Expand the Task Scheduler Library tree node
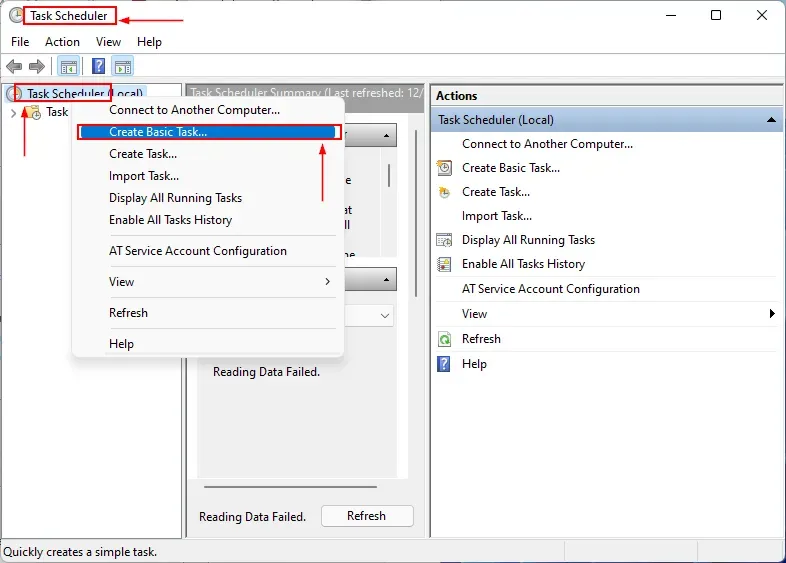The height and width of the screenshot is (563, 786). coord(13,113)
